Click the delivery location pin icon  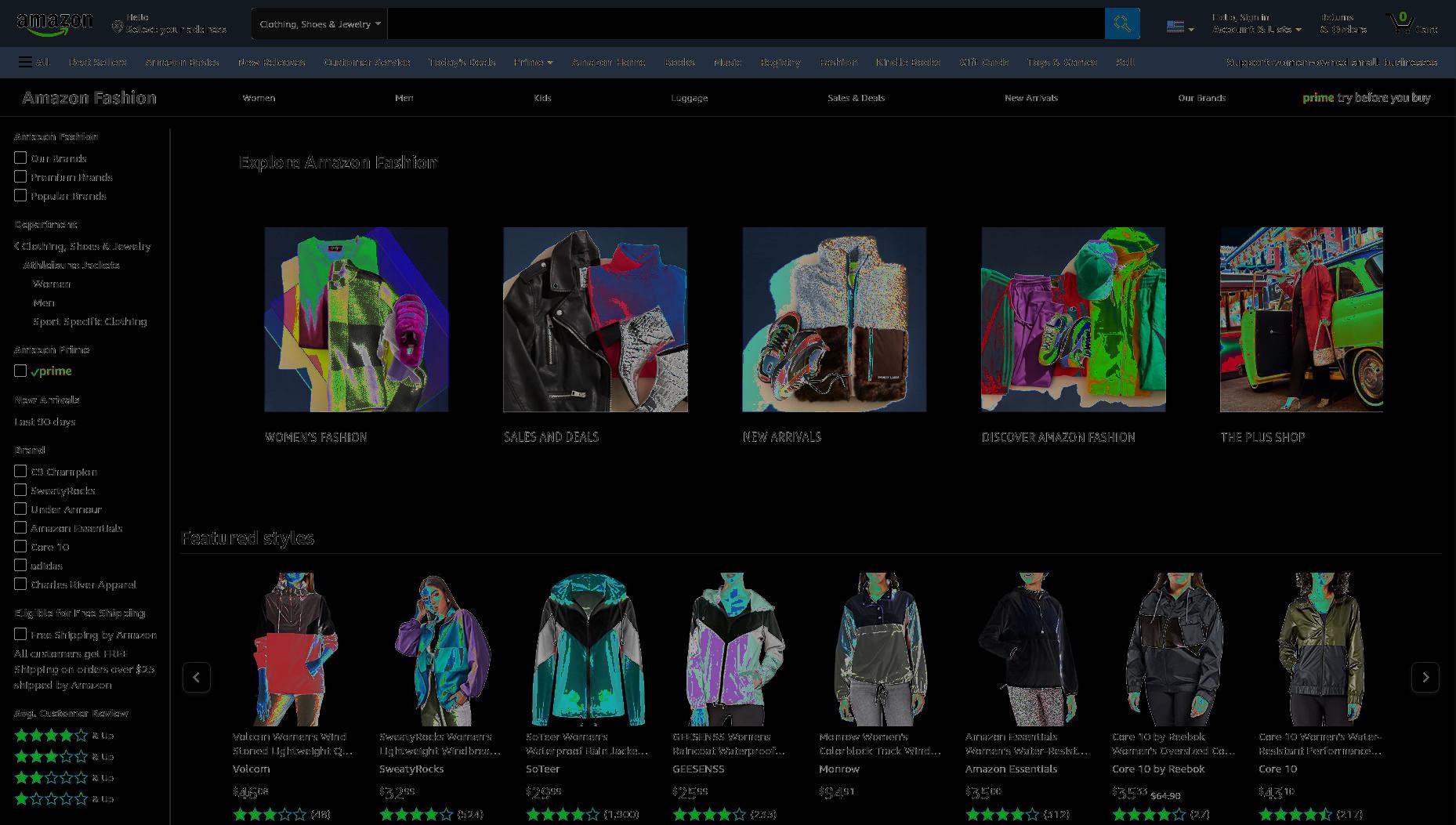[x=118, y=27]
